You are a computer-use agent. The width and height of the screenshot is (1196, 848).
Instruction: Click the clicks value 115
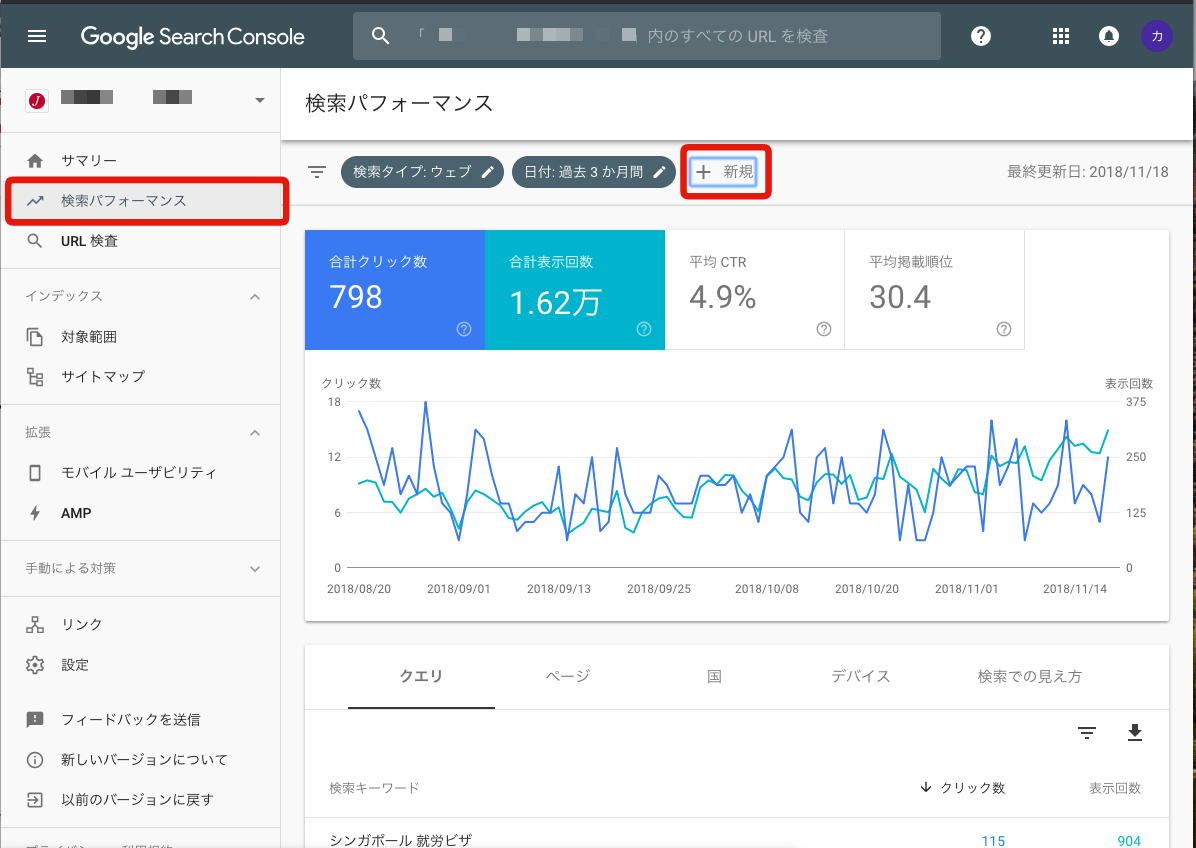tap(992, 840)
